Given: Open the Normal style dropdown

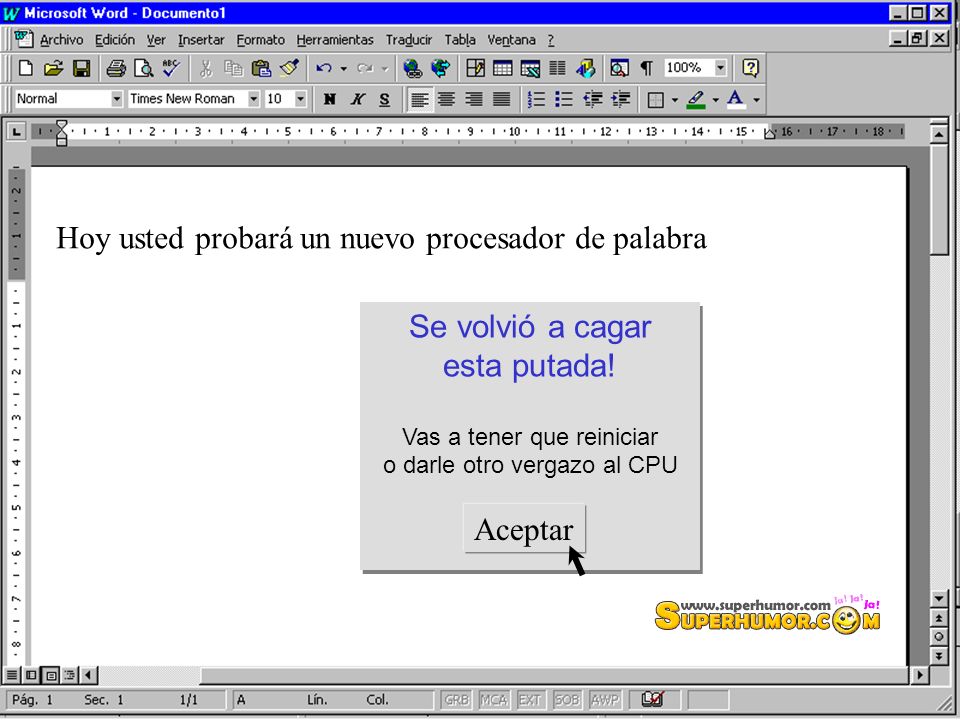Looking at the screenshot, I should tap(116, 99).
